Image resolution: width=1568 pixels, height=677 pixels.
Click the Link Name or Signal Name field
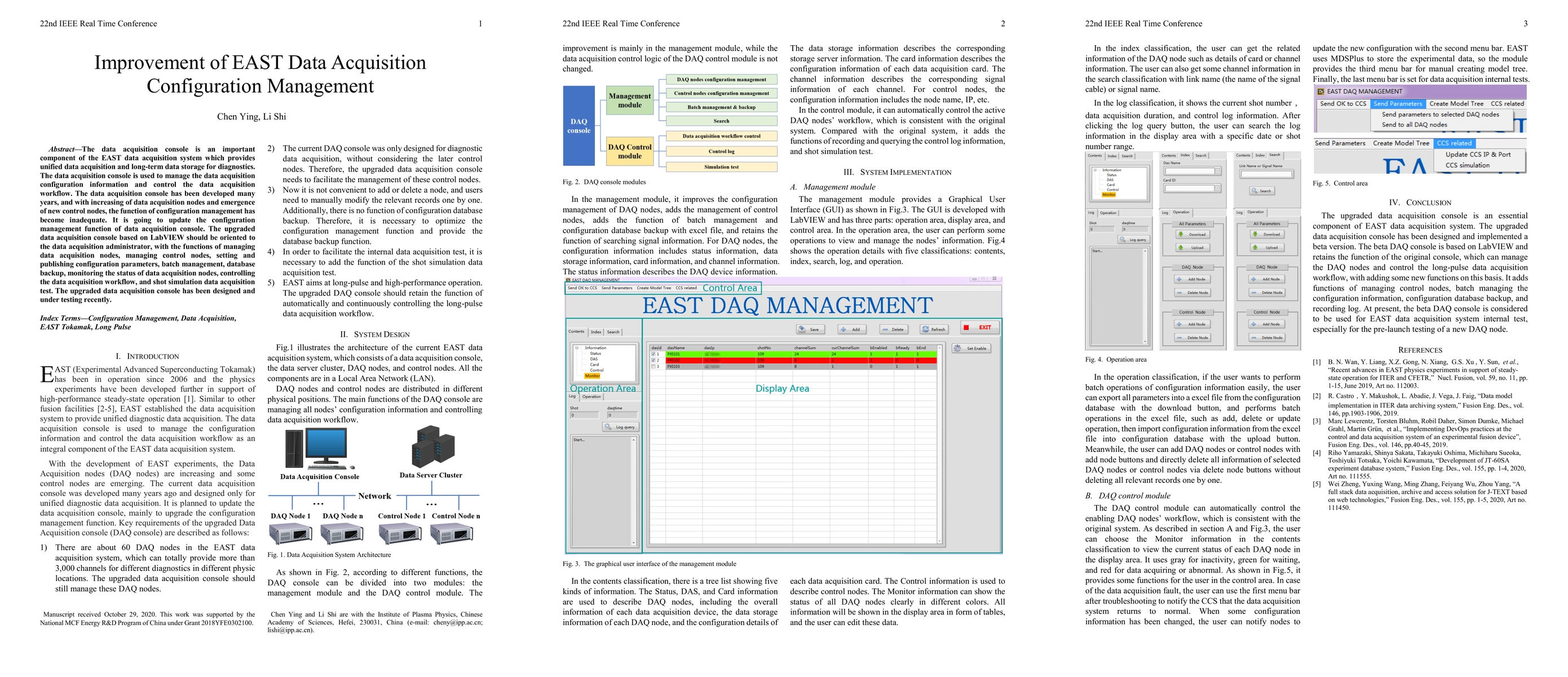coord(1266,174)
